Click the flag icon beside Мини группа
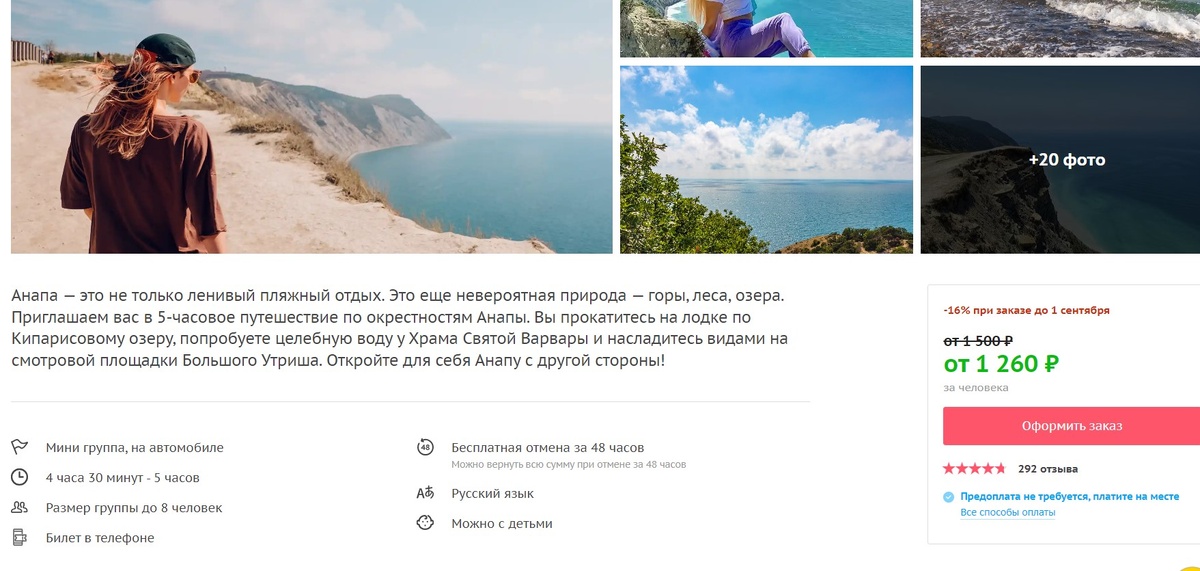 click(x=20, y=447)
